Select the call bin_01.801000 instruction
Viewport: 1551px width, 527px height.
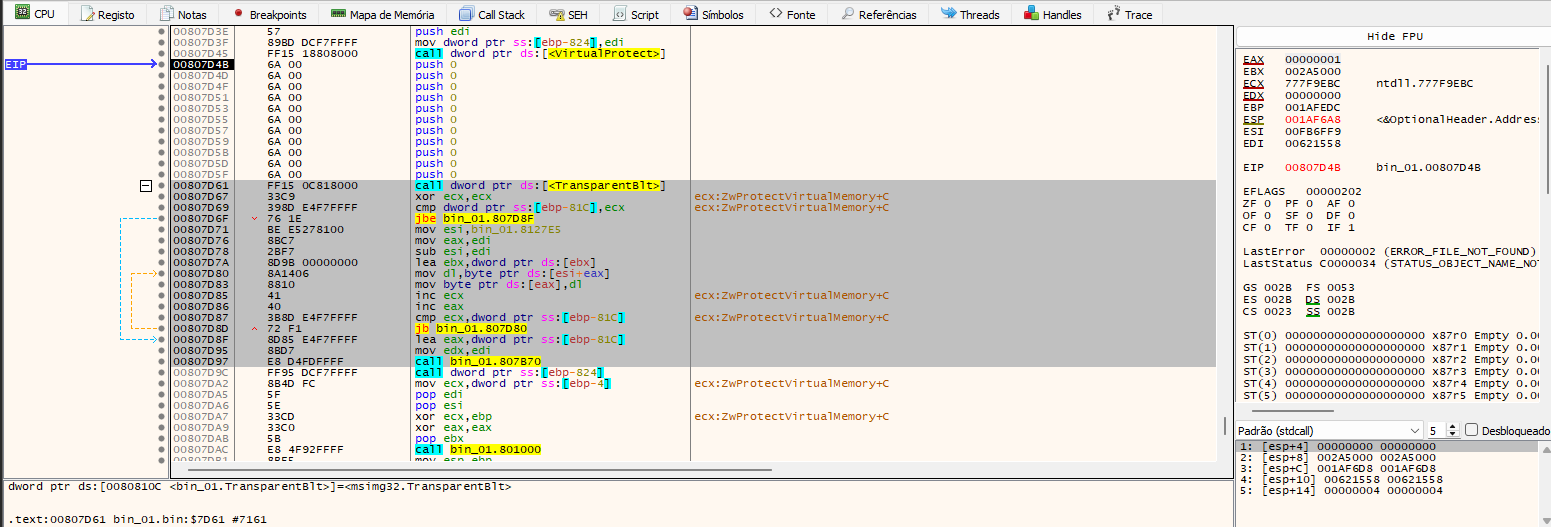478,449
